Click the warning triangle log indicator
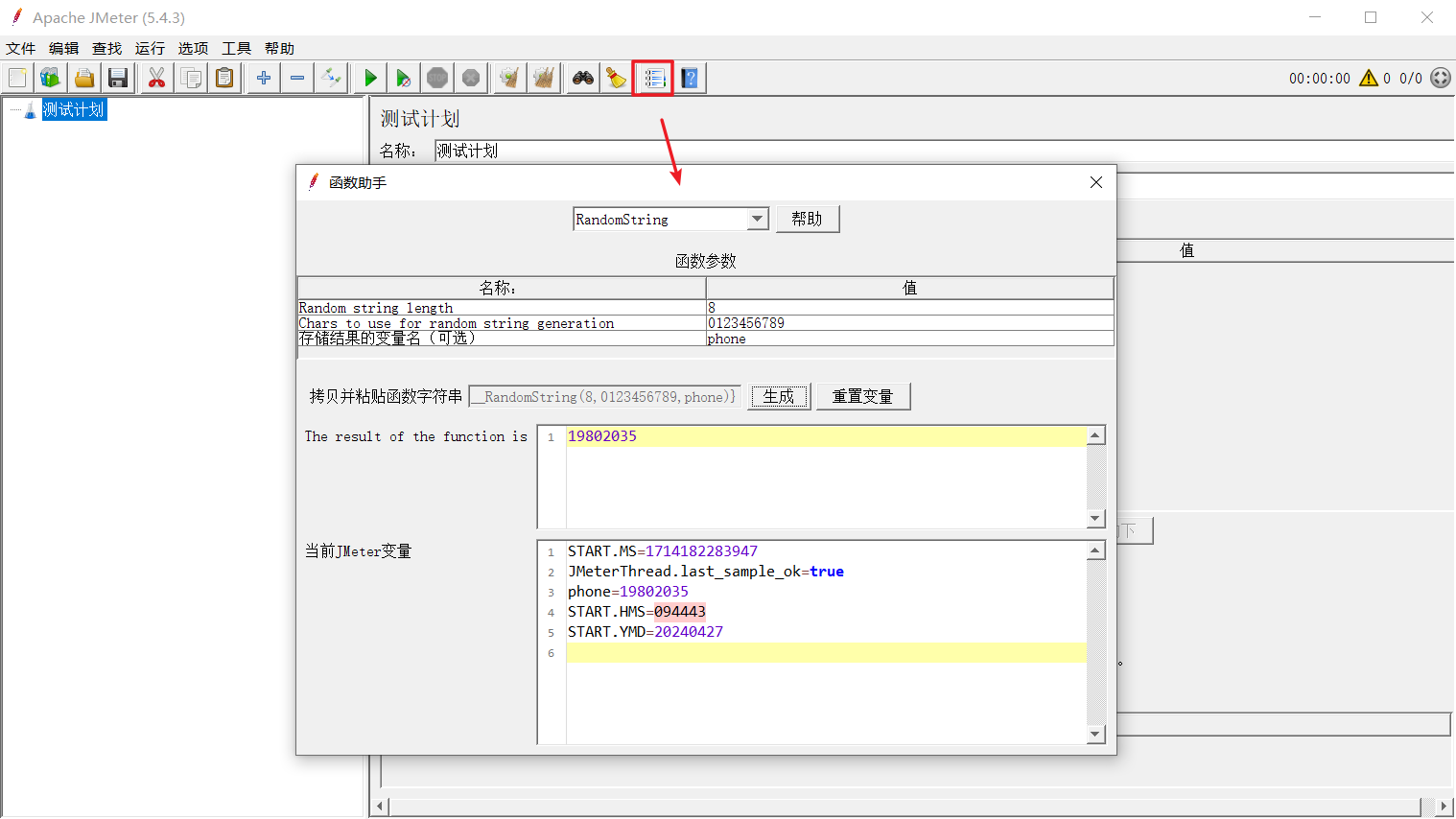The image size is (1456, 819). tap(1369, 78)
